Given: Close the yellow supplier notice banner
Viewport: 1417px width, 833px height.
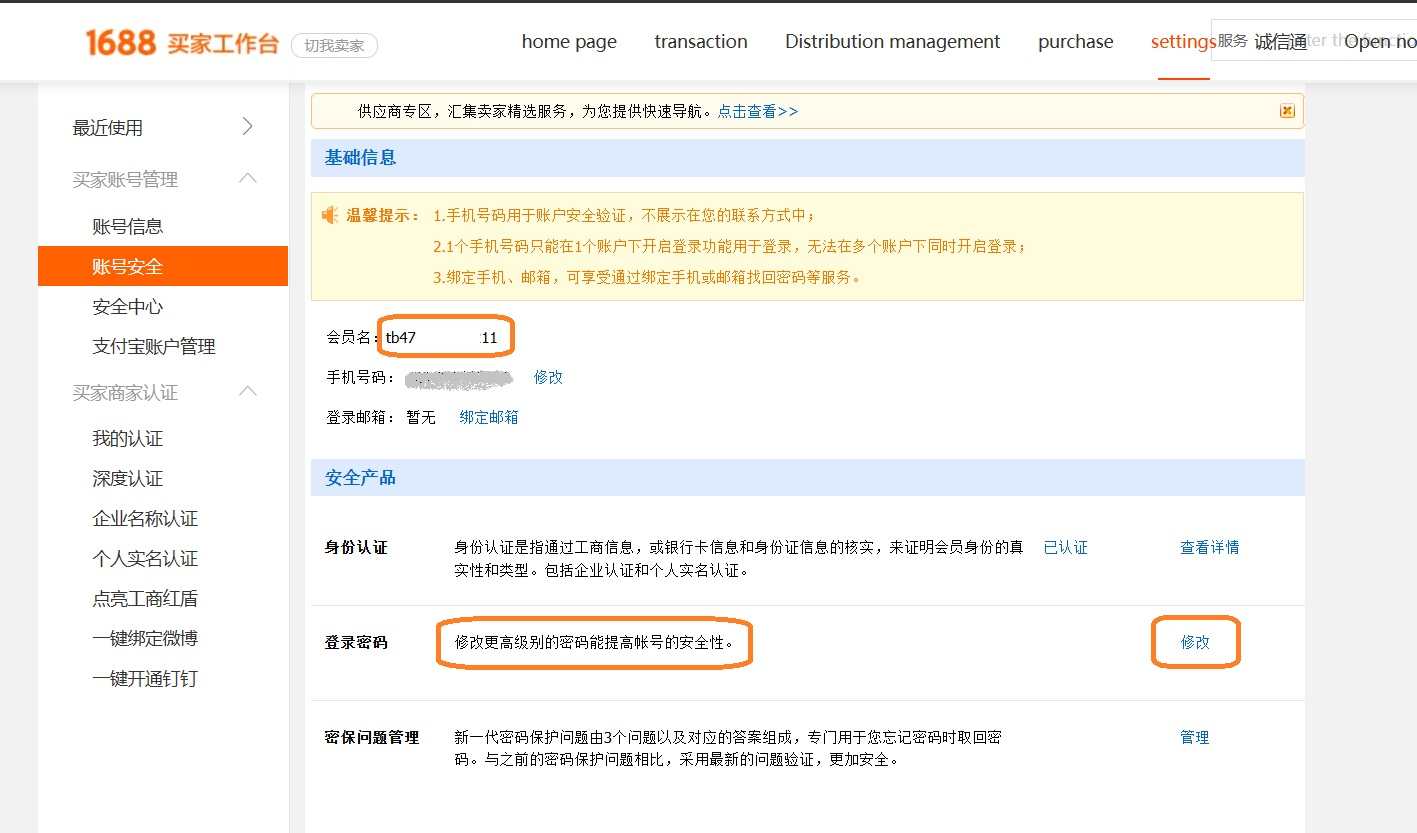Looking at the screenshot, I should 1287,111.
